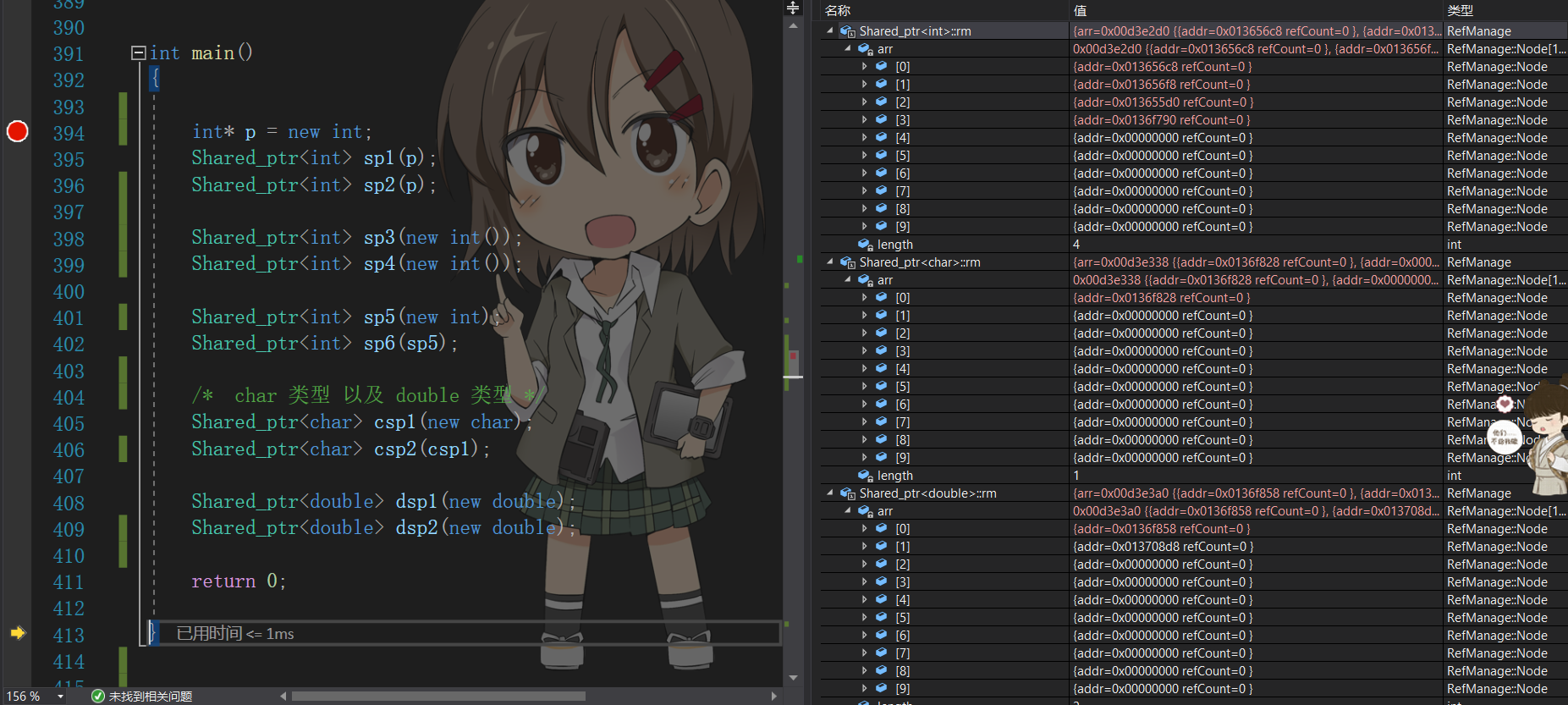1568x705 pixels.
Task: Expand element [3] with addr=0x0136f790
Action: coord(864,119)
